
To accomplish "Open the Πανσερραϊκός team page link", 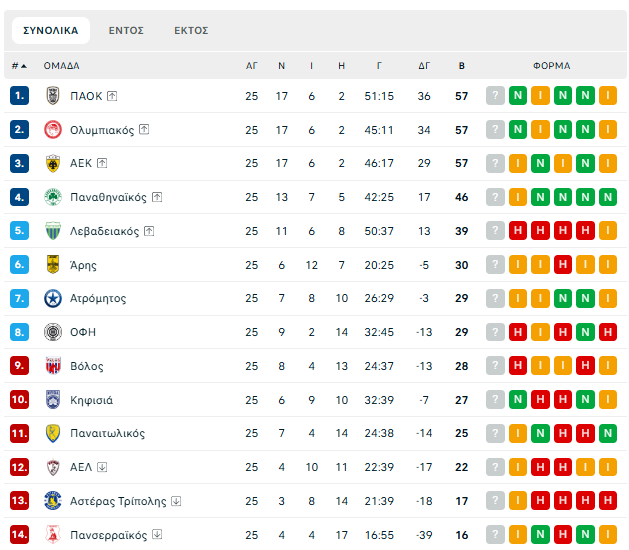I will (x=108, y=535).
